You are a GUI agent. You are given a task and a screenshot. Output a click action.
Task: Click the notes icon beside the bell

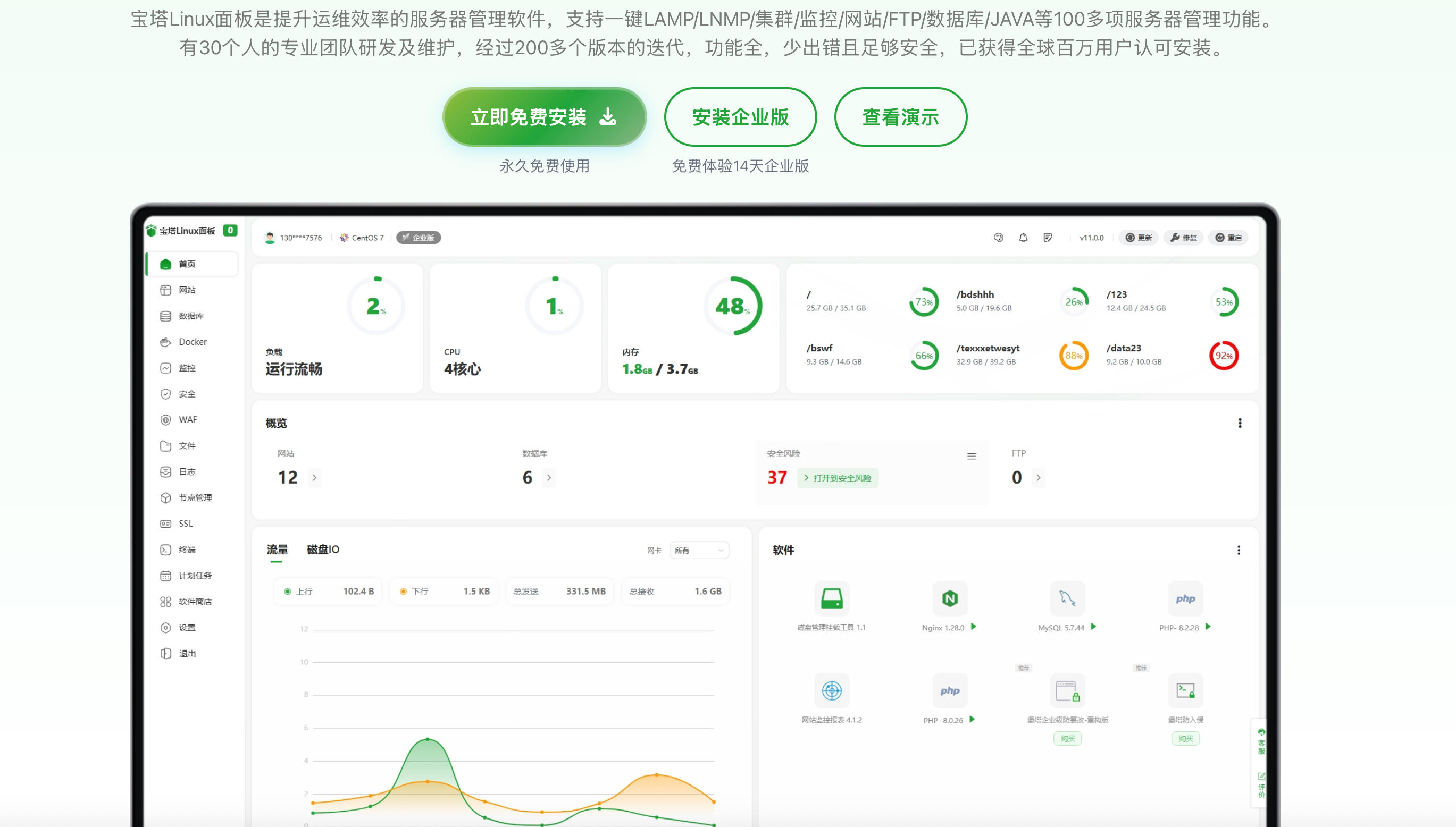click(1048, 238)
